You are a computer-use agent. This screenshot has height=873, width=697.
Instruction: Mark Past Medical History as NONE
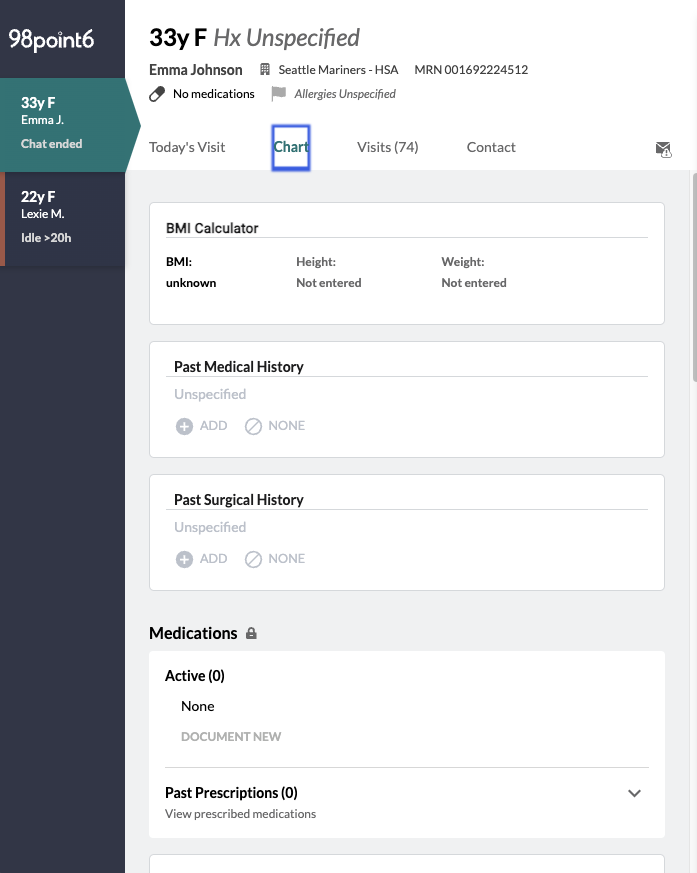[x=285, y=426]
